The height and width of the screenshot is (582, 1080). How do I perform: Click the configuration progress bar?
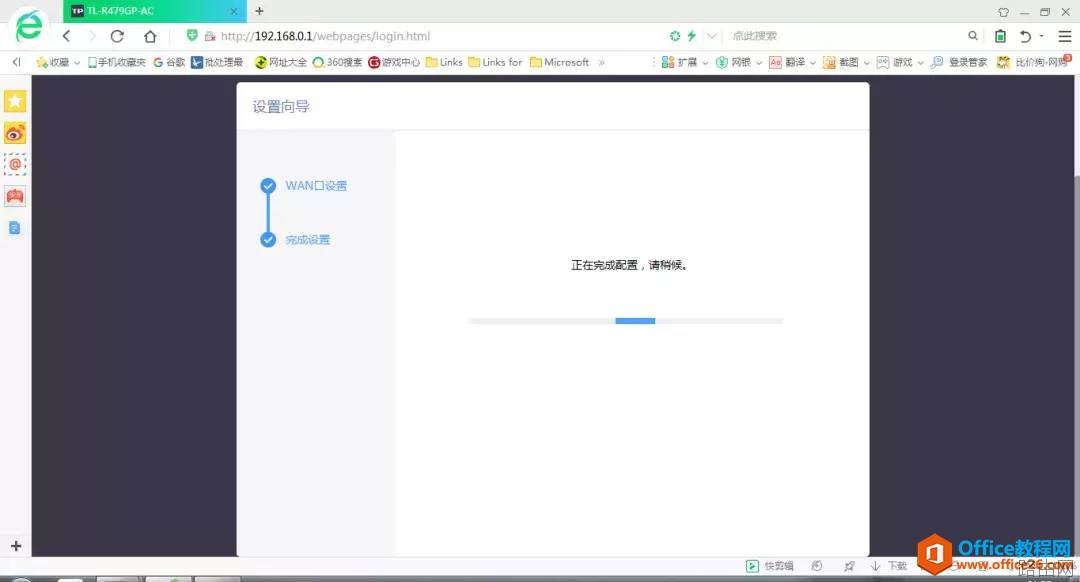click(x=625, y=321)
